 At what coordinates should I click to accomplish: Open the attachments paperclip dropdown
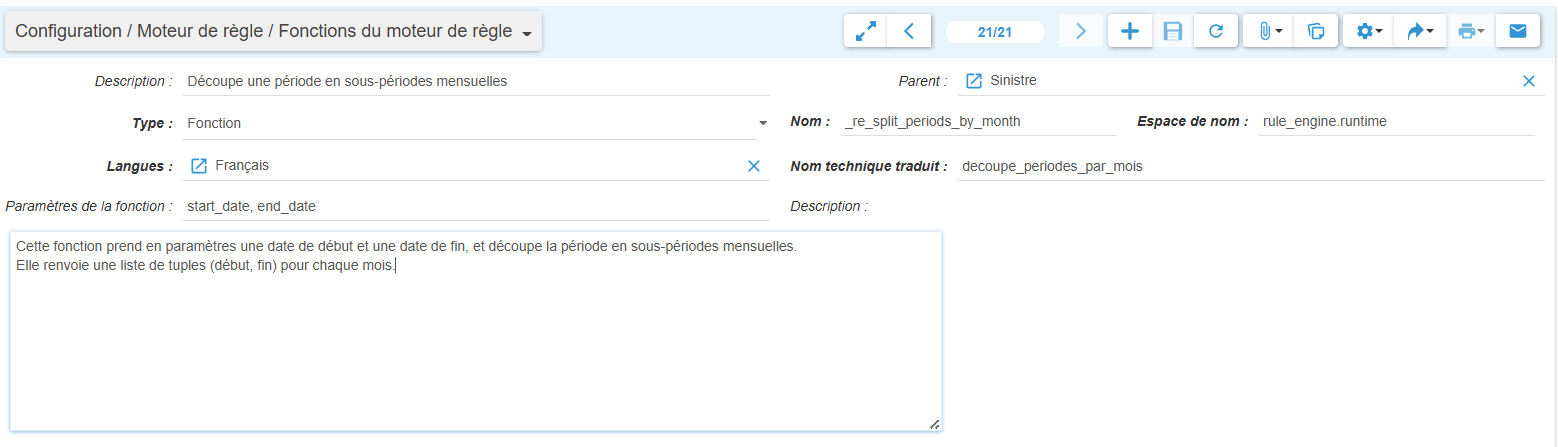point(1268,31)
